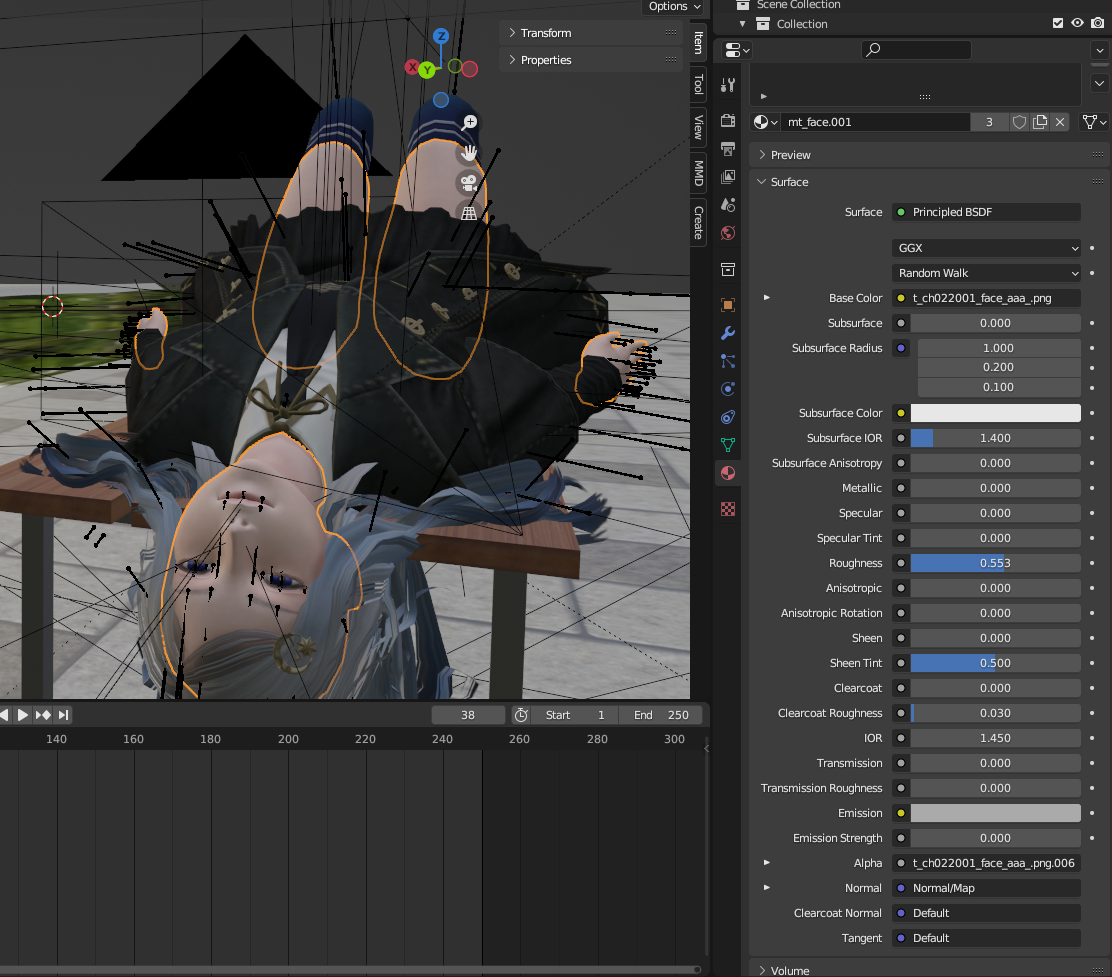This screenshot has height=977, width=1112.
Task: Open the Object properties orange square icon
Action: (x=728, y=305)
